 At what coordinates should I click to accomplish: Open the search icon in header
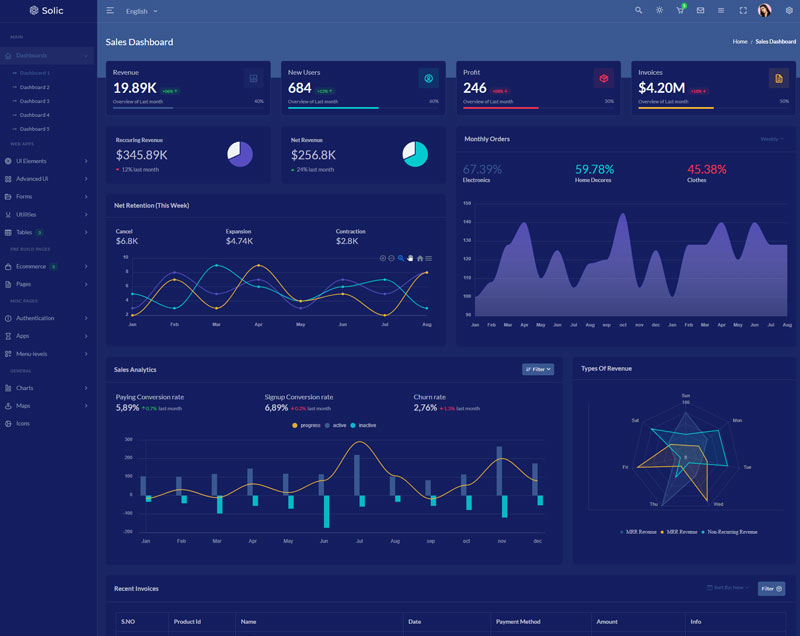(x=639, y=10)
